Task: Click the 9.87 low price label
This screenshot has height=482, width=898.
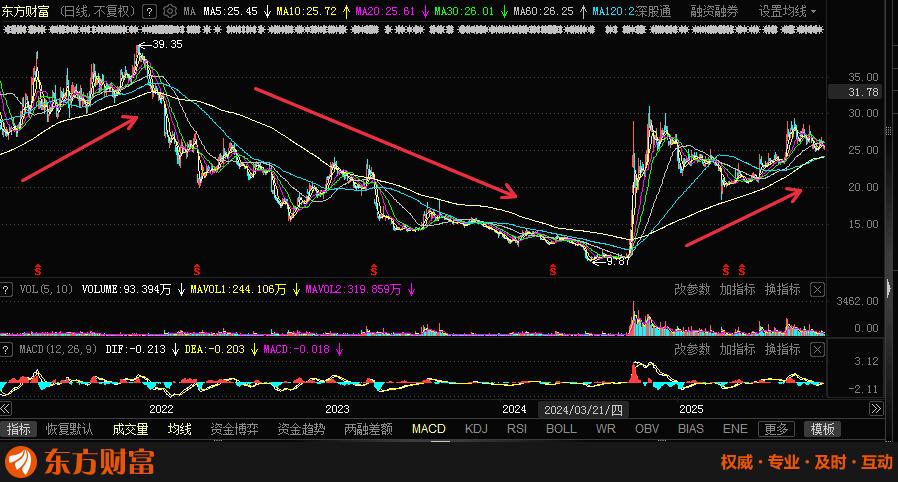Action: (x=618, y=261)
